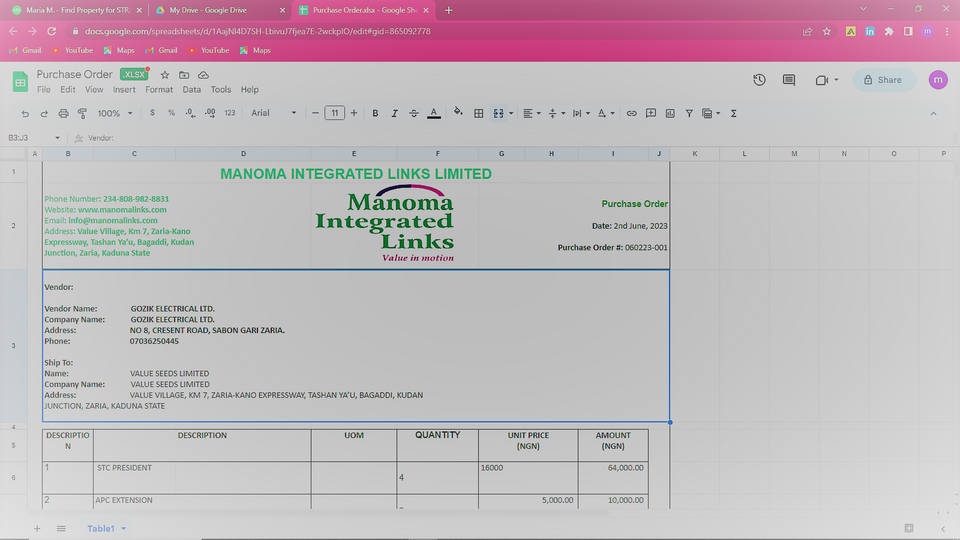960x540 pixels.
Task: Redo the last action
Action: click(x=44, y=113)
